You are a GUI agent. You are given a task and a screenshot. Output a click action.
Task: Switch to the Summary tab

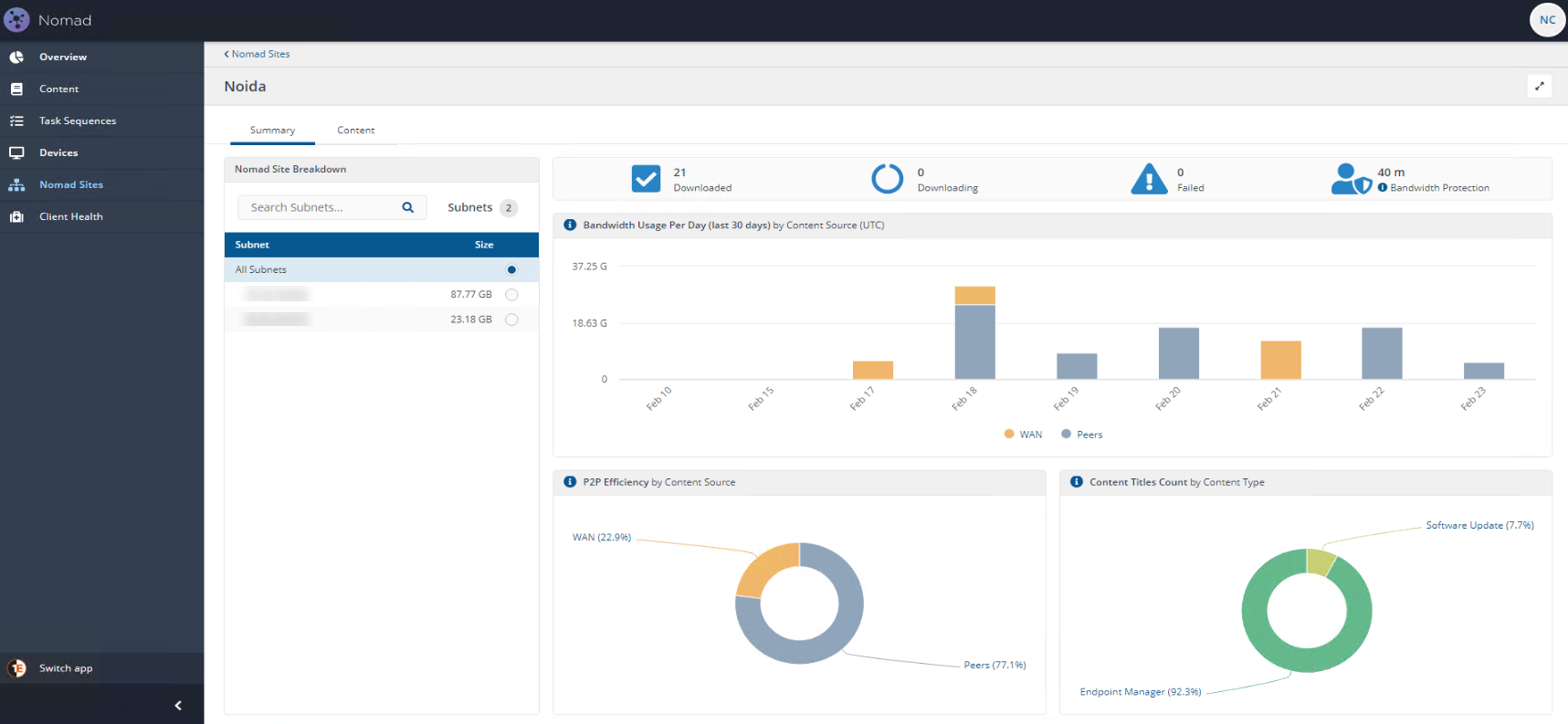click(272, 131)
